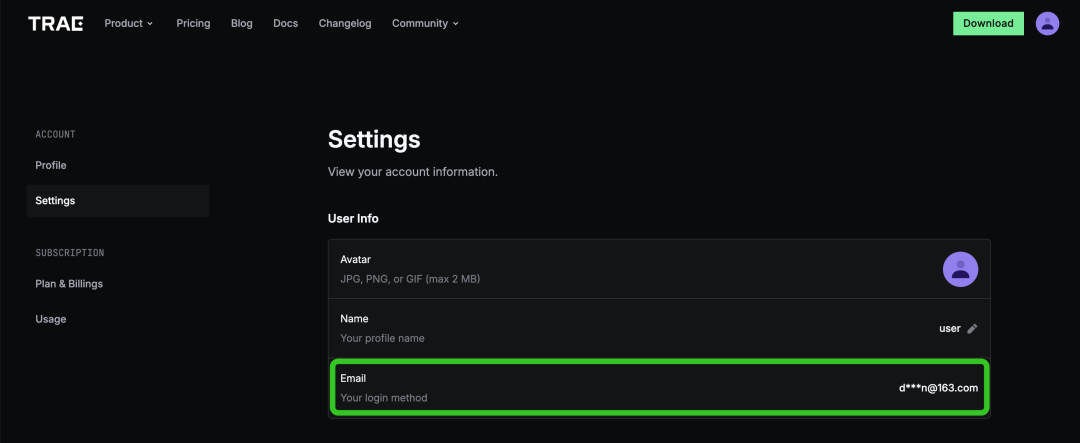Click the pencil icon to edit name
Image resolution: width=1080 pixels, height=443 pixels.
click(x=972, y=329)
